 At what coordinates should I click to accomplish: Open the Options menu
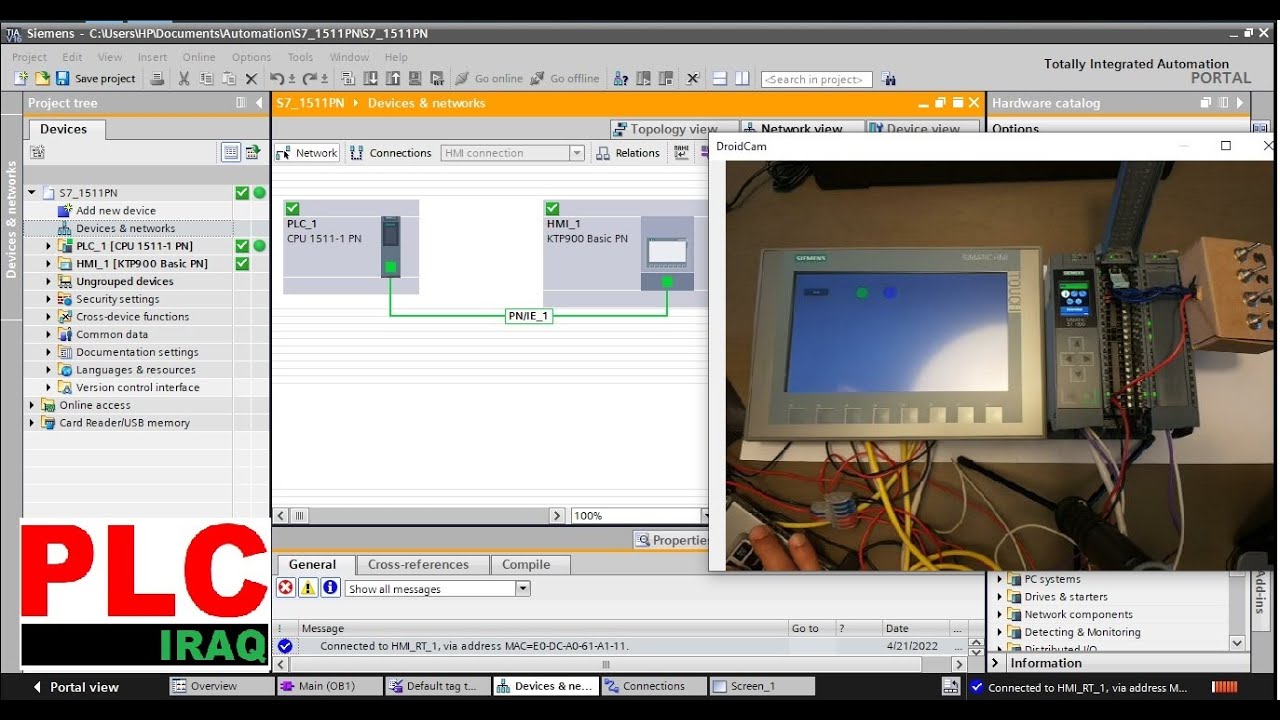tap(251, 57)
